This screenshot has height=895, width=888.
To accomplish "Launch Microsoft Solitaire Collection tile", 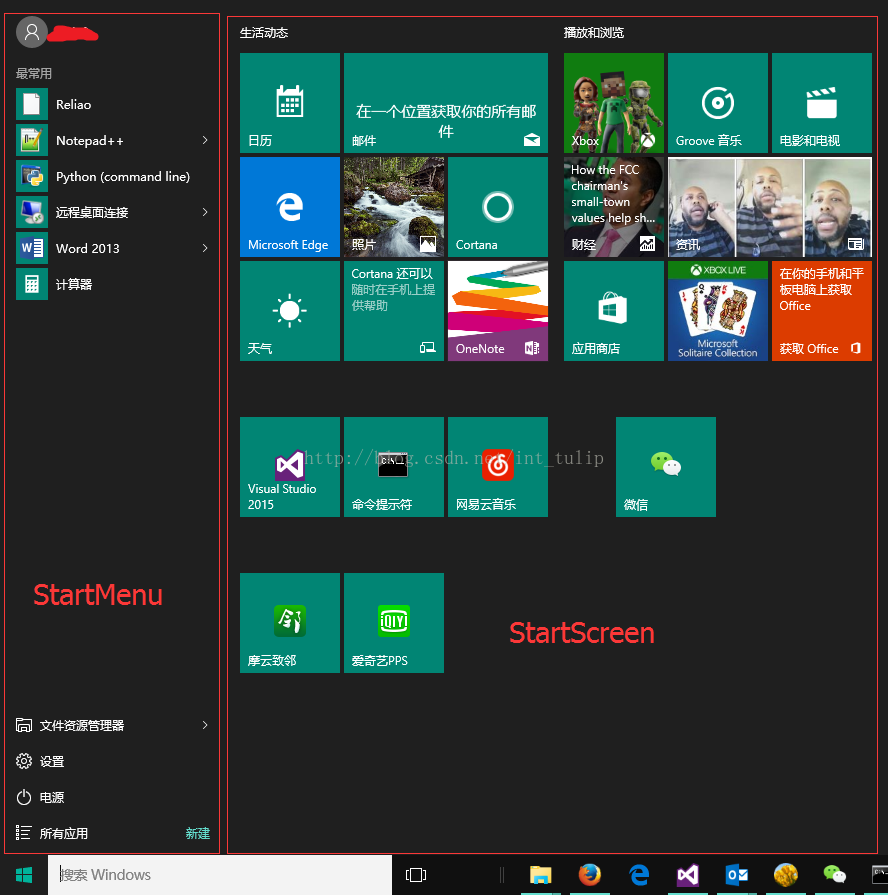I will tap(717, 311).
